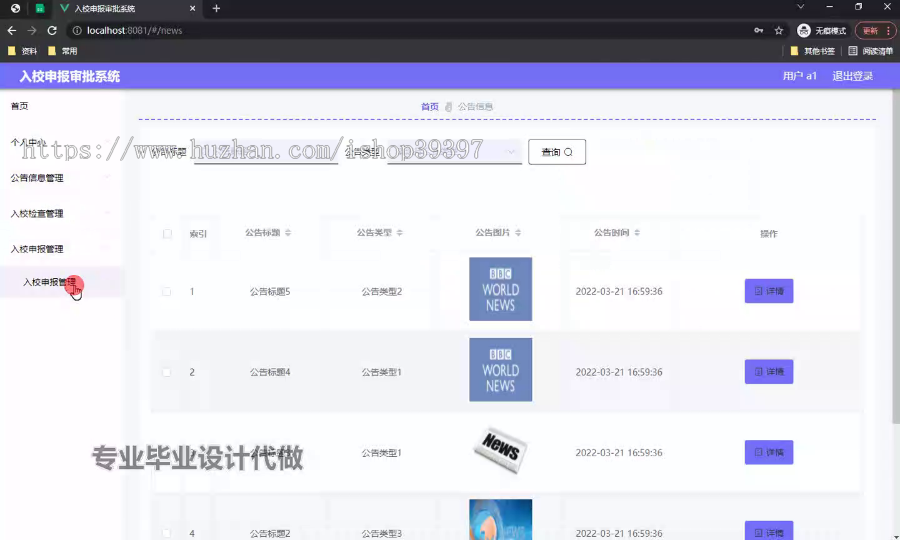The image size is (900, 540).
Task: Close the 入校申报审批系统 tab
Action: pyautogui.click(x=192, y=8)
